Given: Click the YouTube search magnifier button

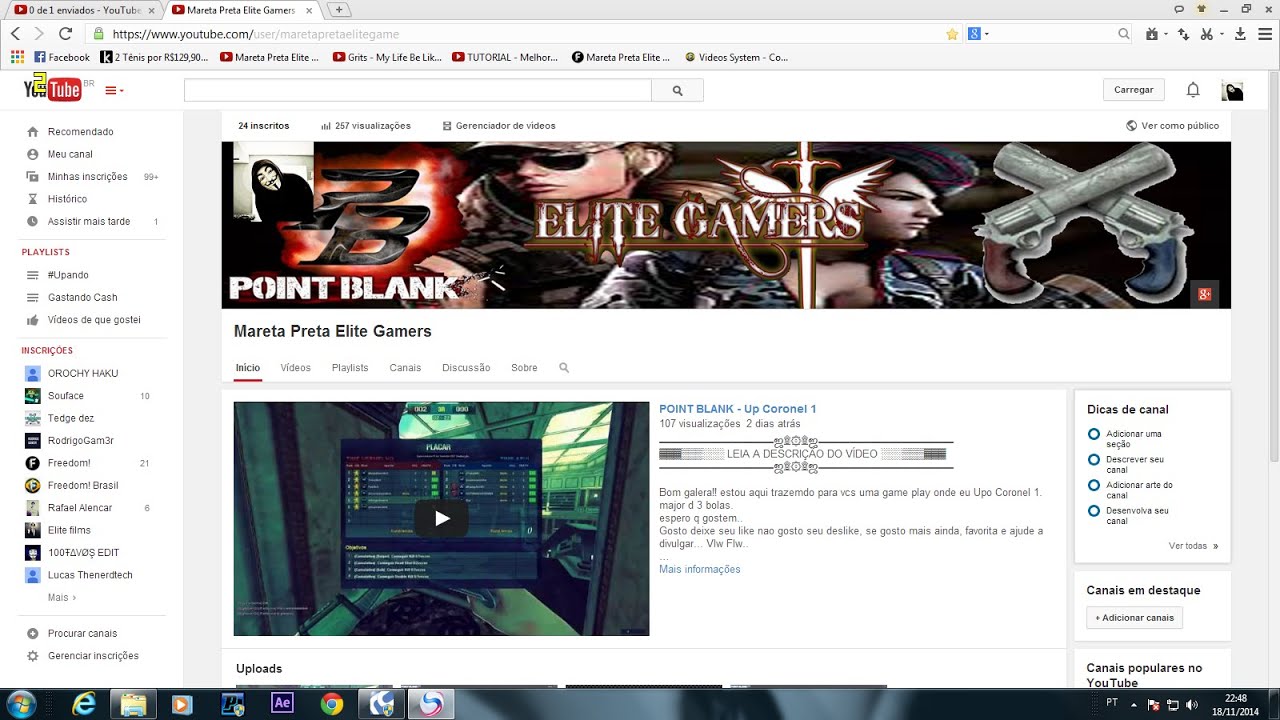Looking at the screenshot, I should click(x=677, y=90).
